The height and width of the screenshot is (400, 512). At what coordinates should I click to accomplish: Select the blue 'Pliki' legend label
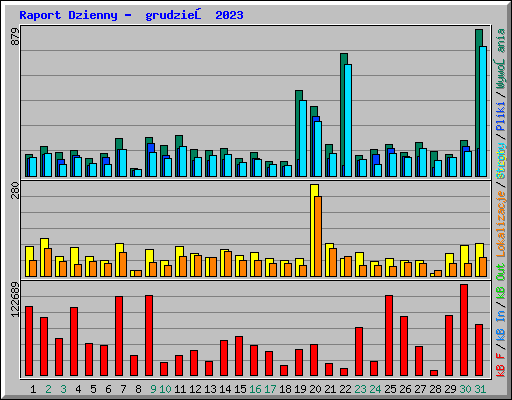[x=501, y=117]
